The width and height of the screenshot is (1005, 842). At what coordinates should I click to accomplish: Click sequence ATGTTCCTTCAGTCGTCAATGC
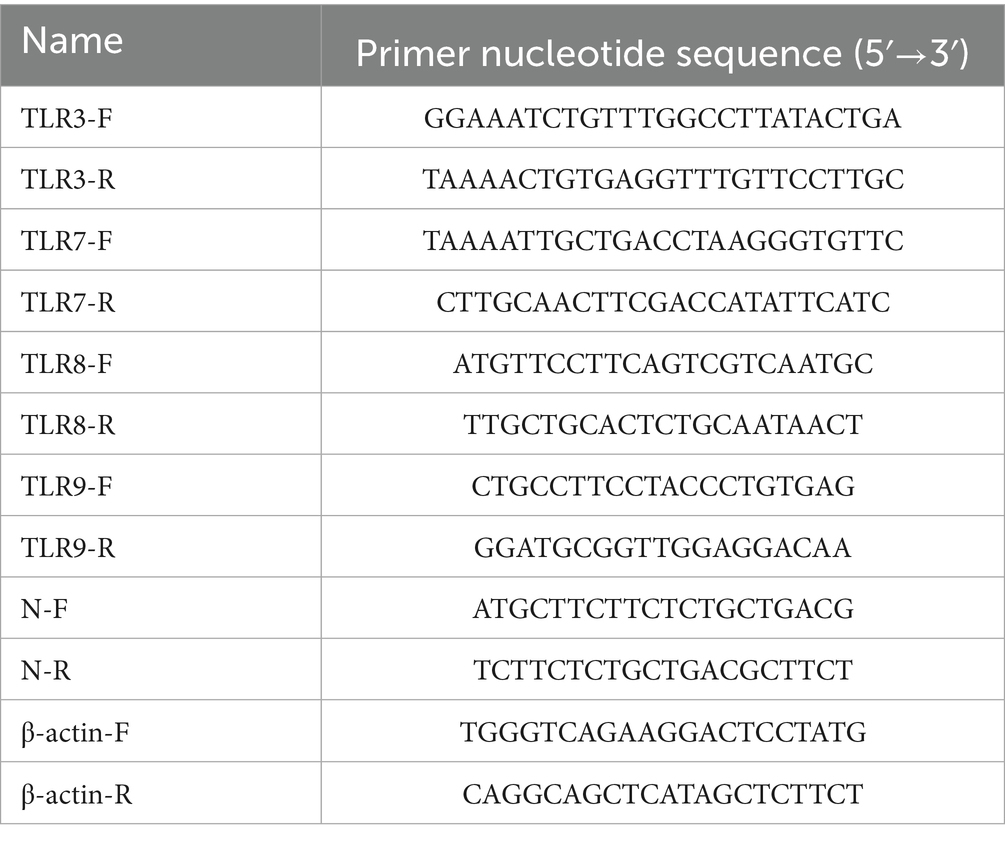click(662, 364)
